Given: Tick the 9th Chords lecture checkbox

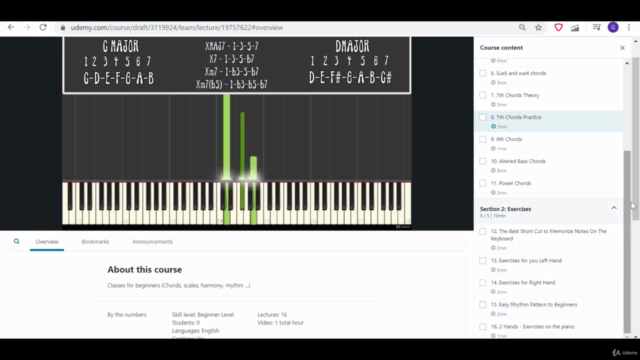Looking at the screenshot, I should (x=483, y=139).
